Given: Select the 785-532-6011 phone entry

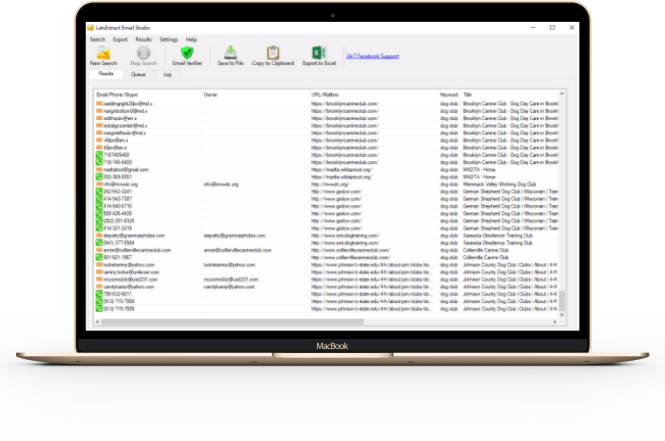Looking at the screenshot, I should coord(117,294).
